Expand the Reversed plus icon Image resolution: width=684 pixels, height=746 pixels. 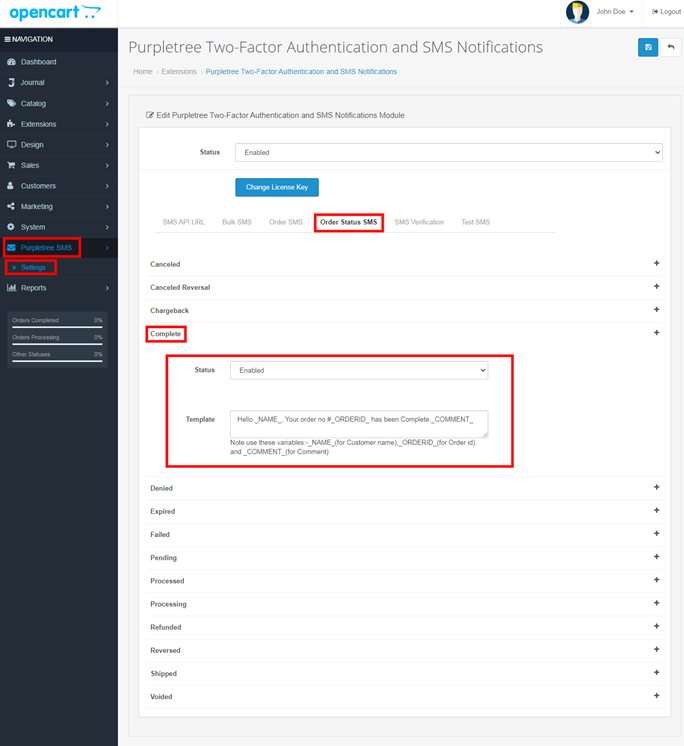[656, 649]
